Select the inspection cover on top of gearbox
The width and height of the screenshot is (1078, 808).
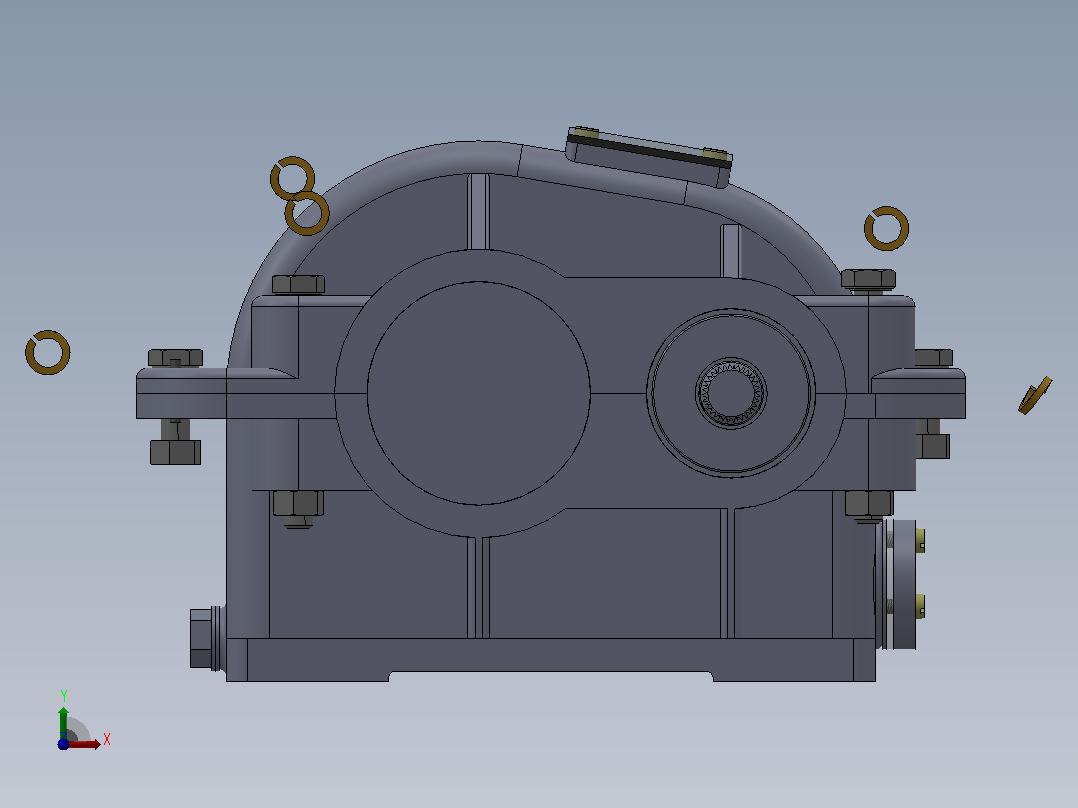(x=648, y=157)
